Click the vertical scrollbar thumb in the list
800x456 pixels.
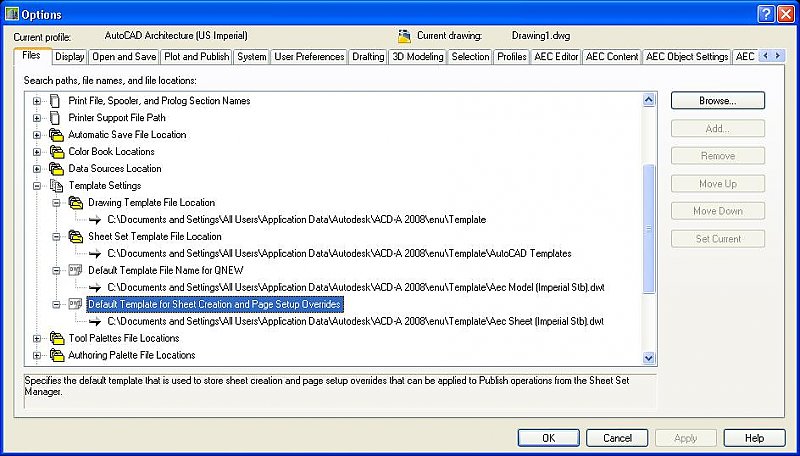(x=649, y=229)
